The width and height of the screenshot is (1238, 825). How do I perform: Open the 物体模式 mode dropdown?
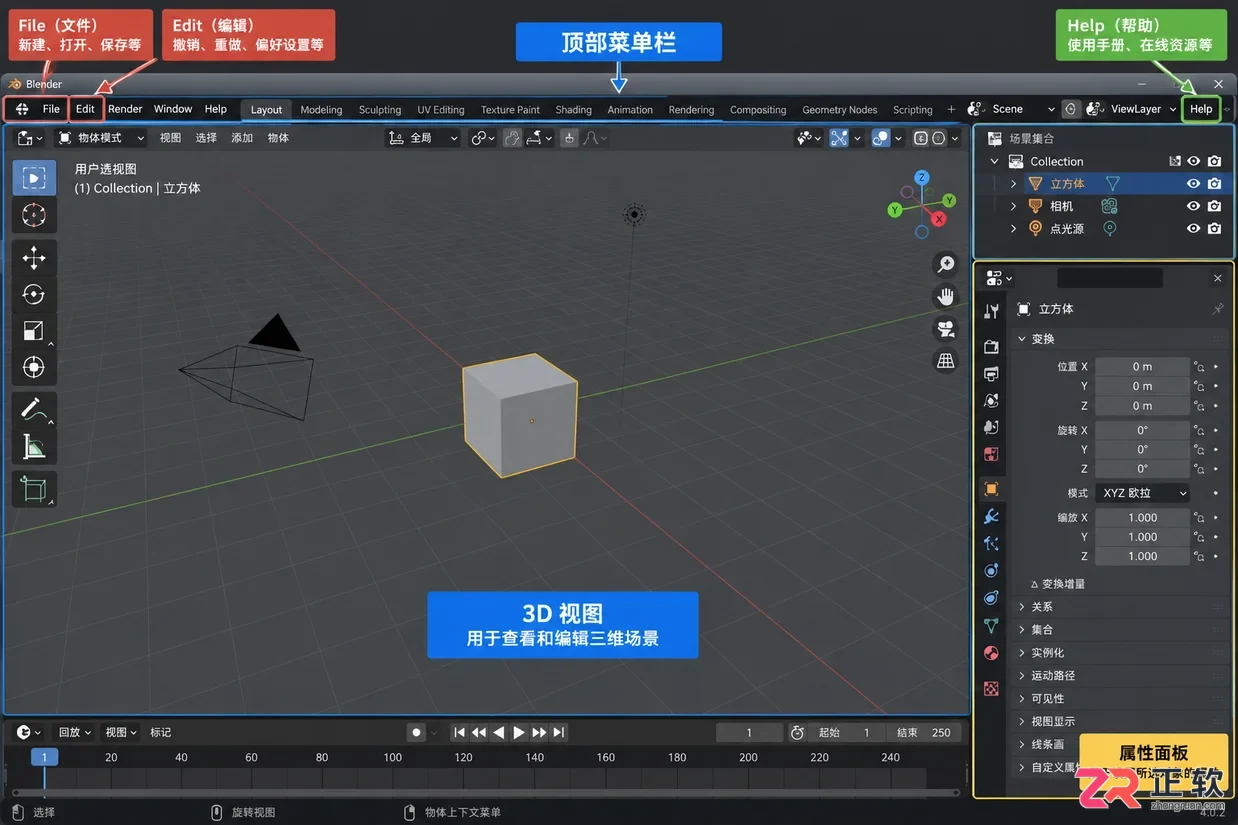click(101, 138)
